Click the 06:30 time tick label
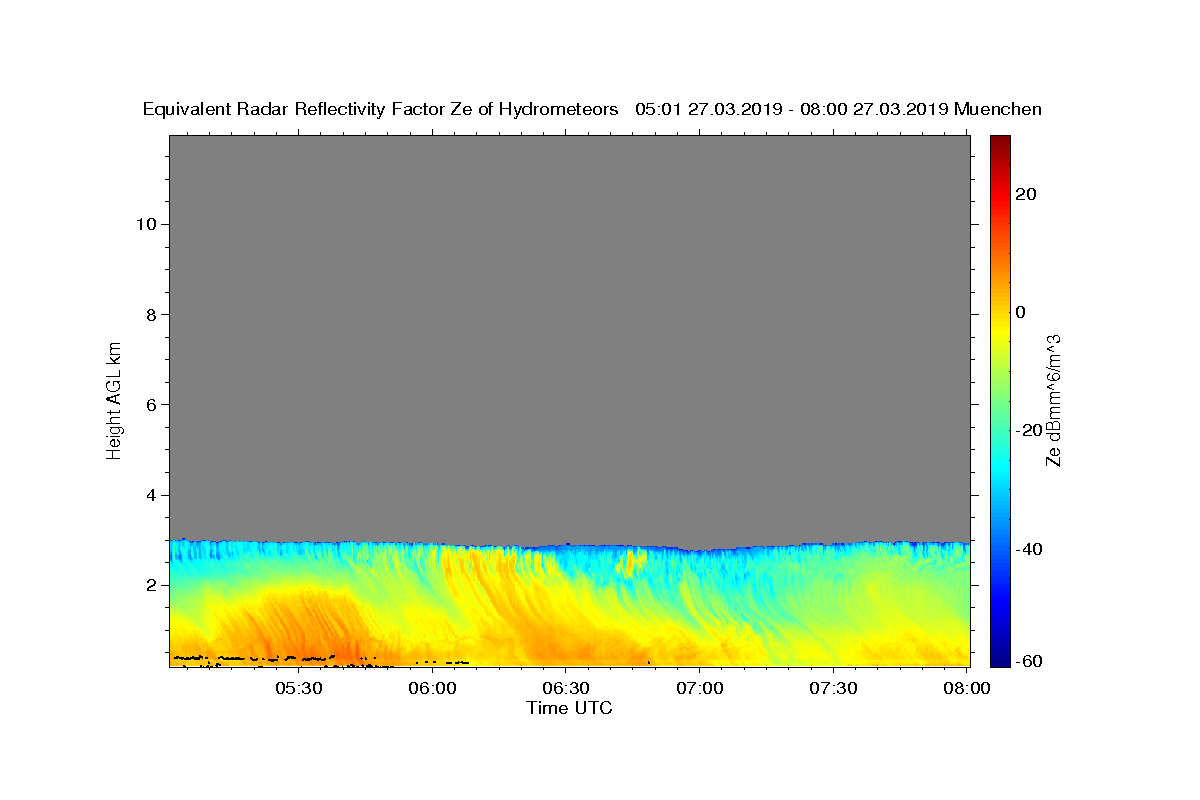This screenshot has height=800, width=1200. 567,689
